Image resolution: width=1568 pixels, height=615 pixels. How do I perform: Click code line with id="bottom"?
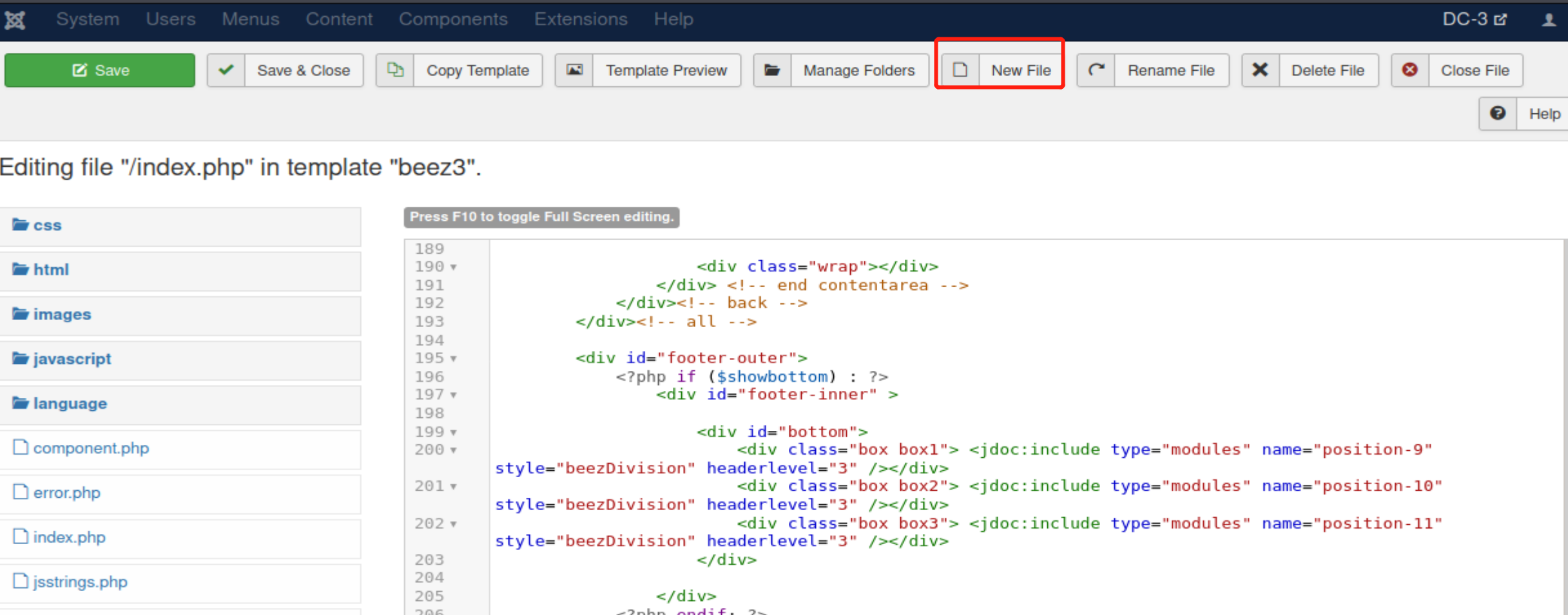click(x=782, y=431)
